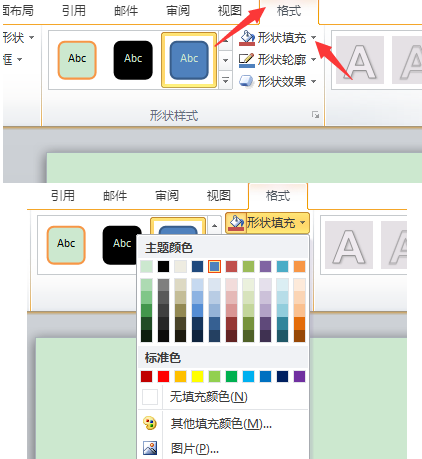This screenshot has width=422, height=459.
Task: Open 邮件 tab in upper ribbon
Action: tap(126, 11)
